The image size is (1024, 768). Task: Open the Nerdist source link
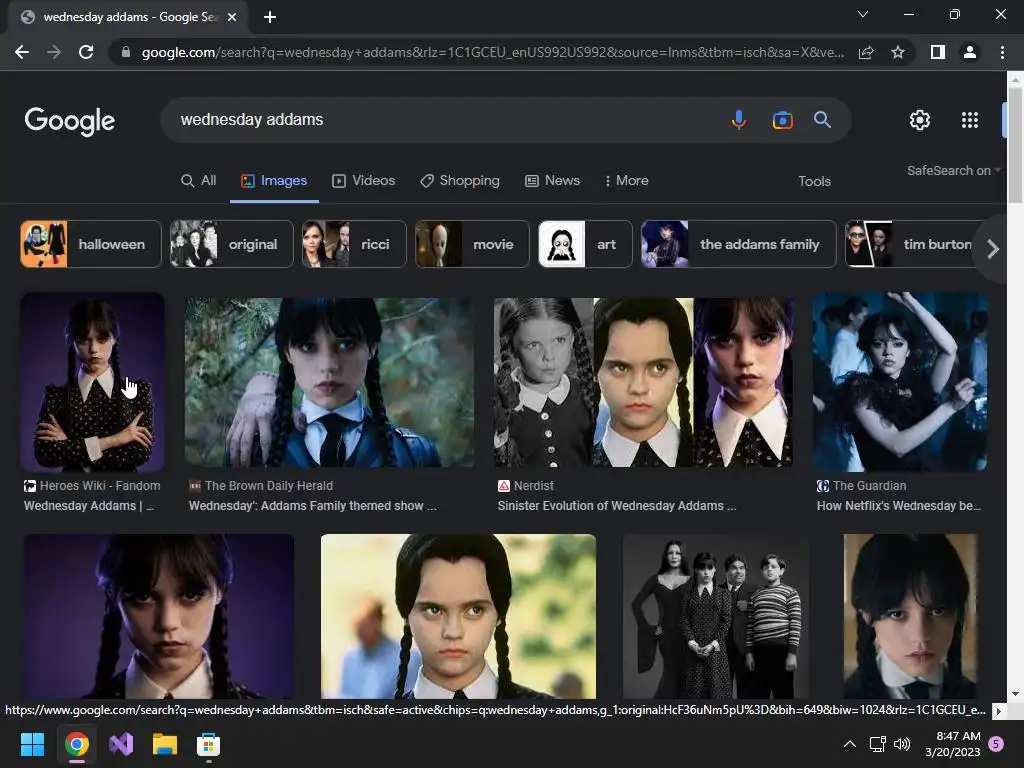tap(526, 486)
